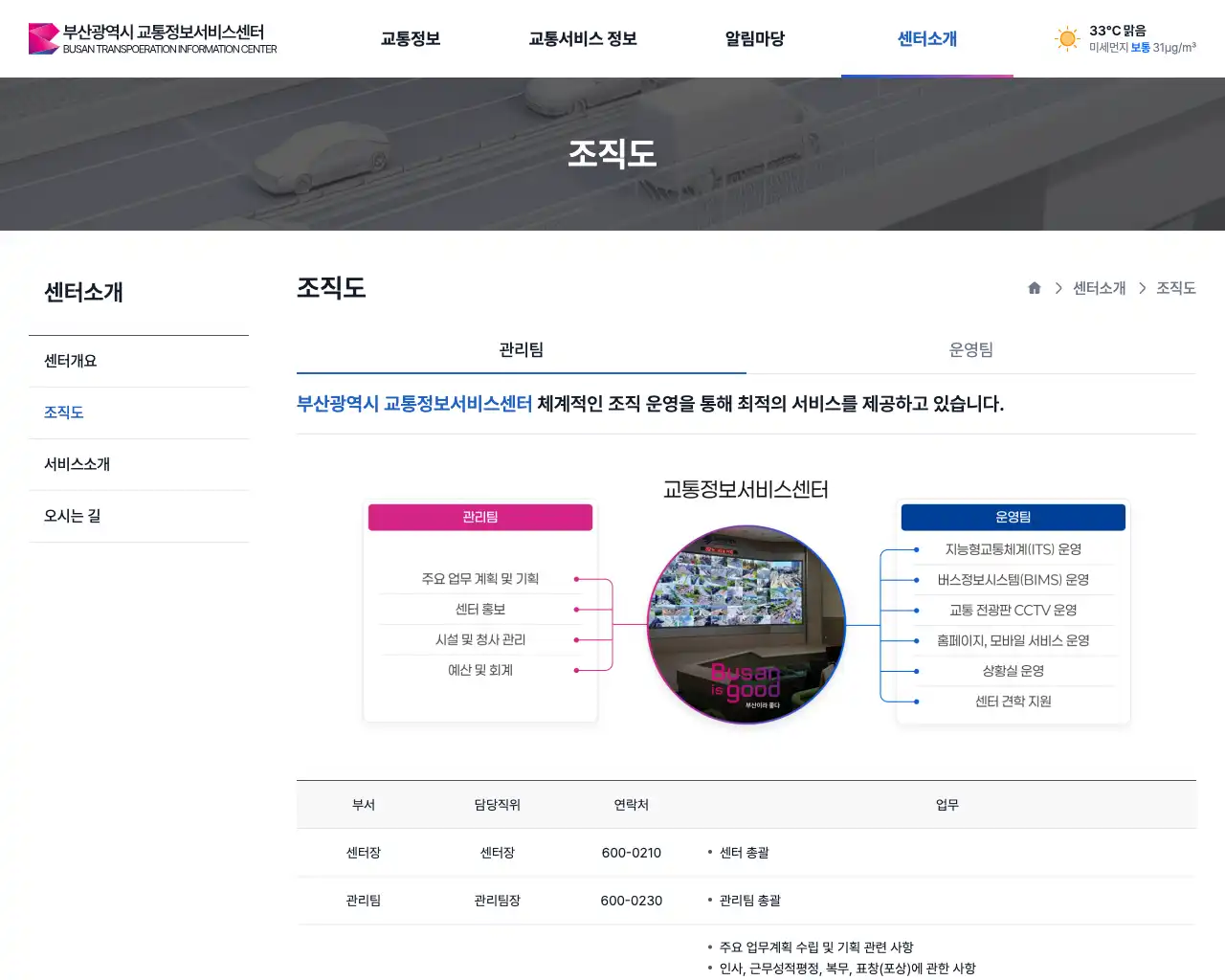
Task: Click 시설 및 청사 관리 item
Action: pos(480,640)
